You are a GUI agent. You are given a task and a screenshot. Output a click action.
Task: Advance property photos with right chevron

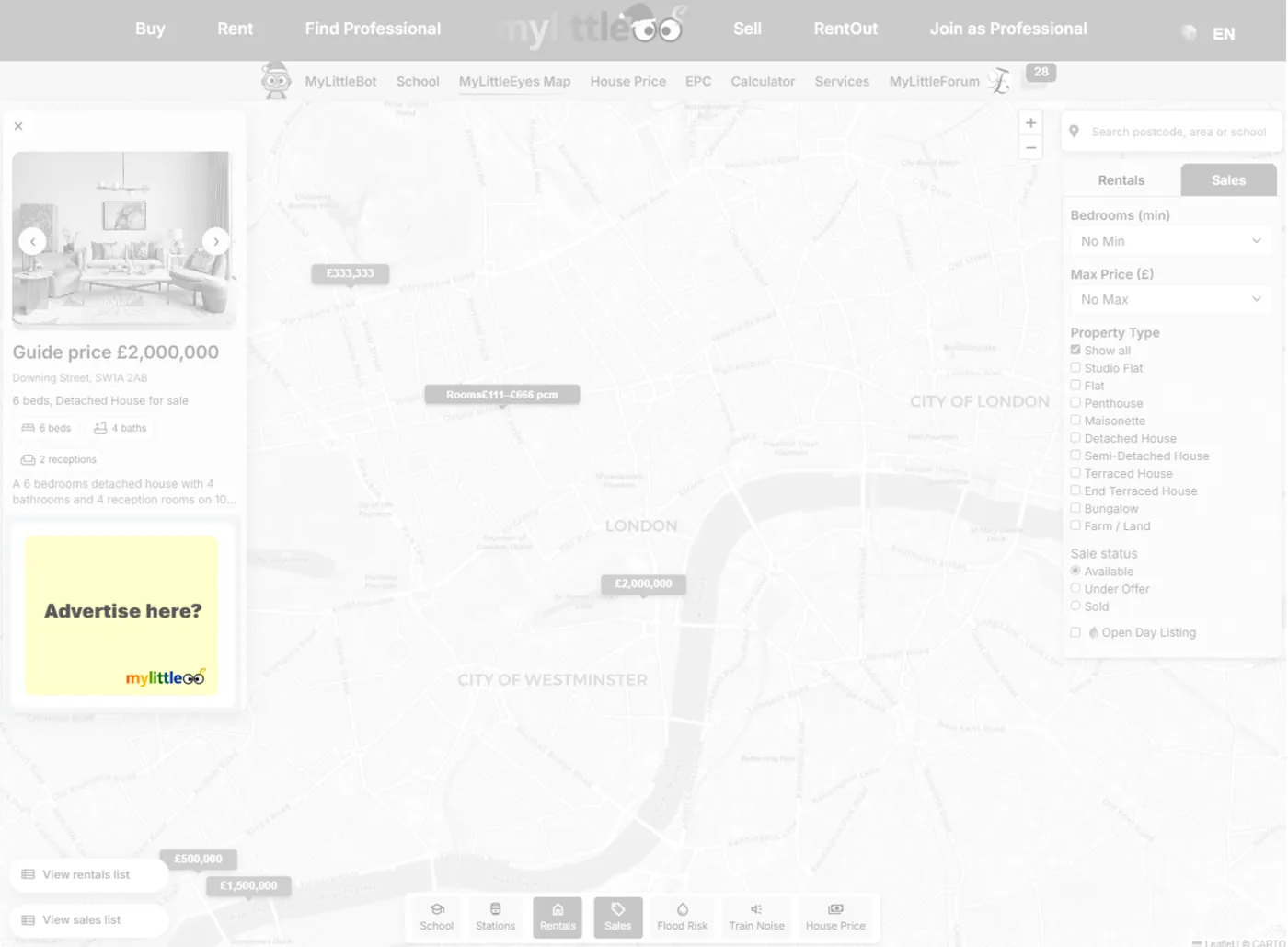tap(216, 240)
